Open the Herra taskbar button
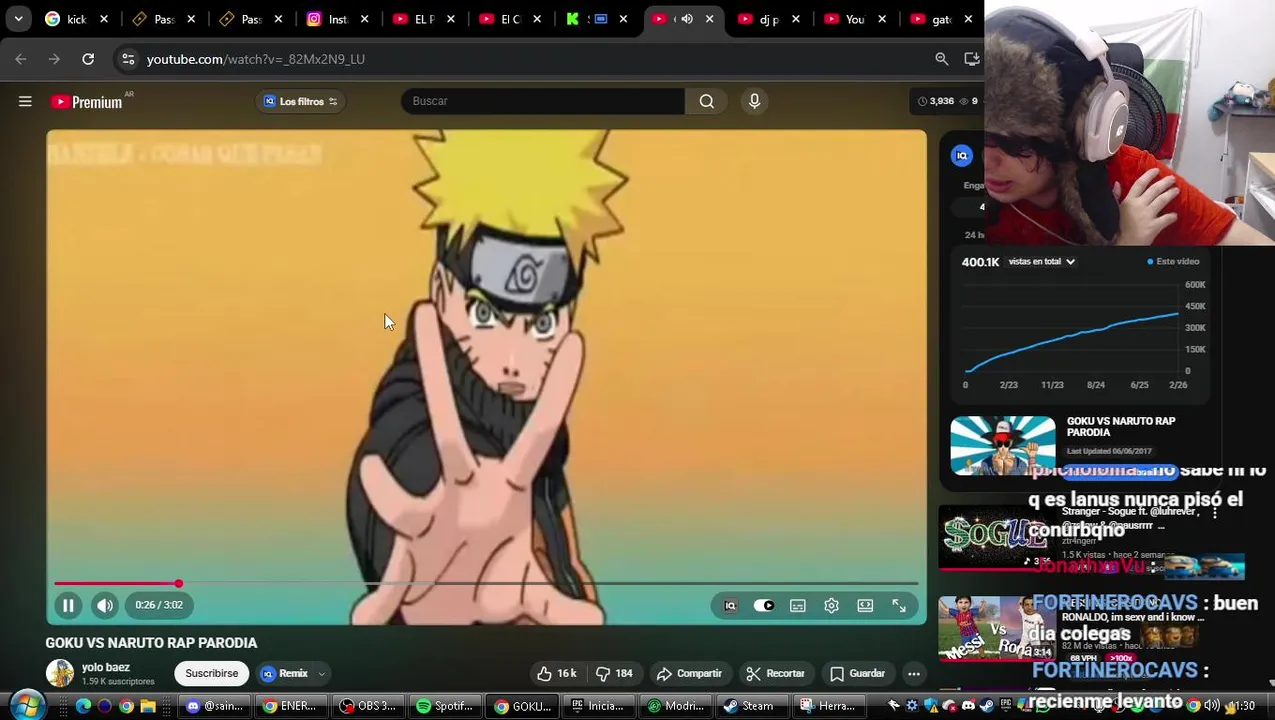 pyautogui.click(x=828, y=706)
